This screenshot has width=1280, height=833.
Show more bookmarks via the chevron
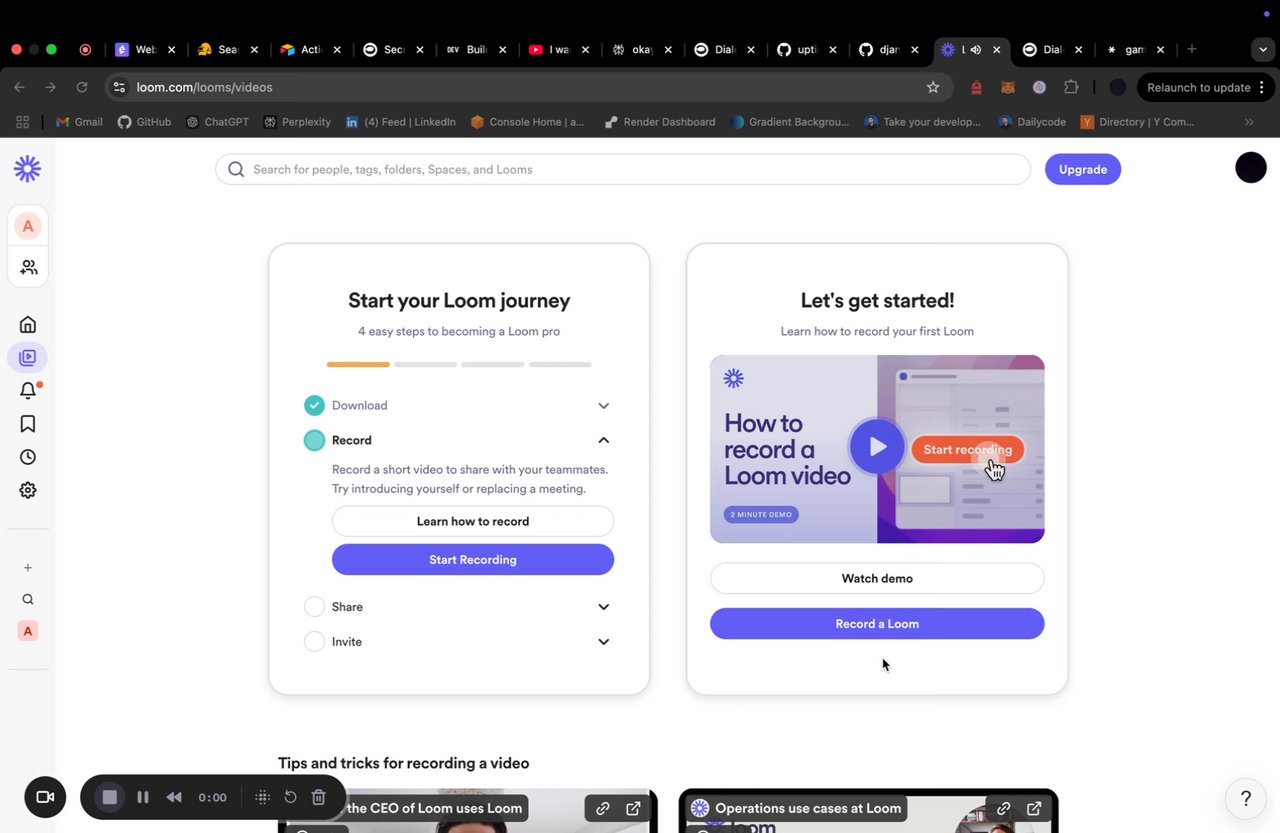[x=1249, y=122]
